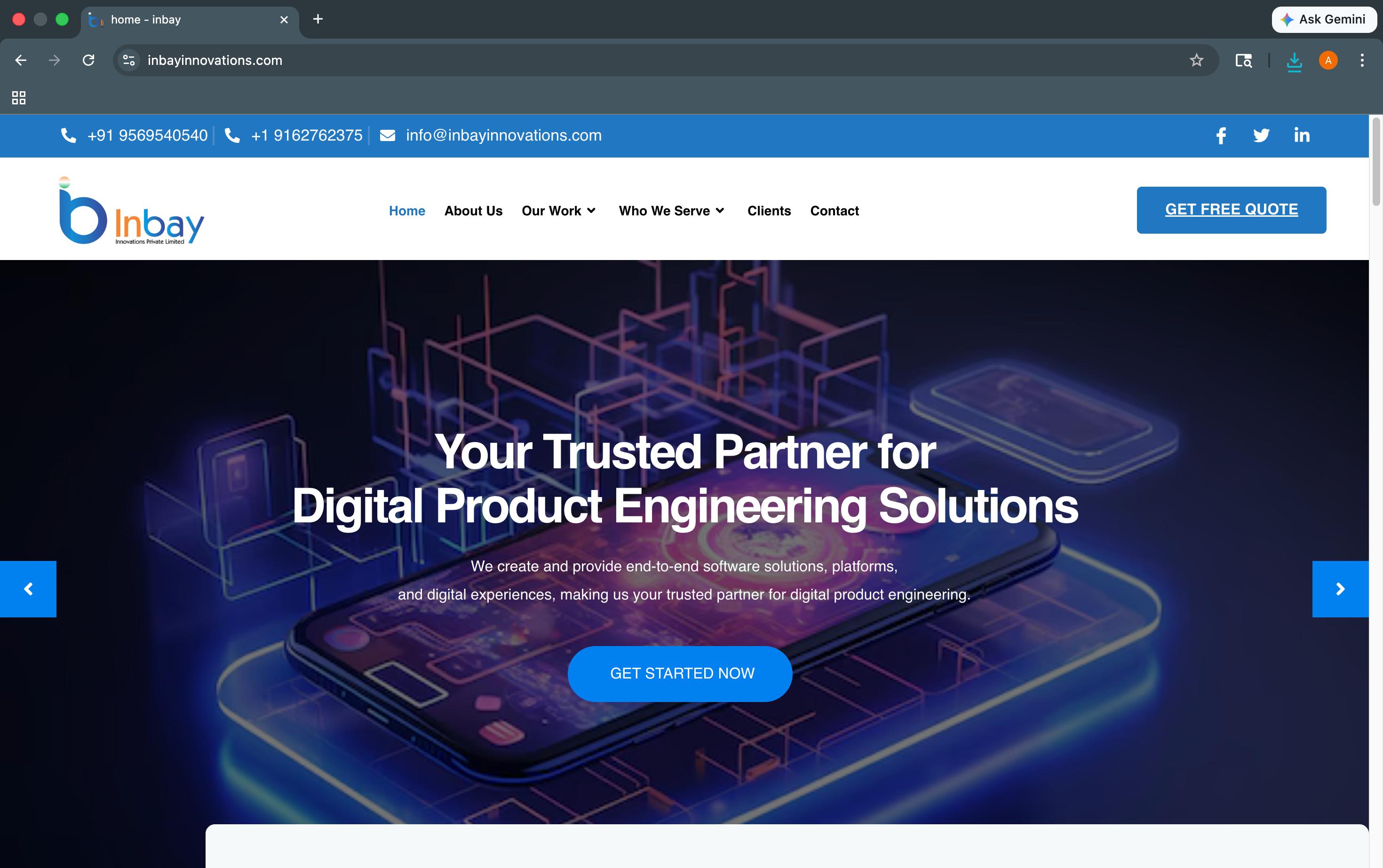The width and height of the screenshot is (1383, 868).
Task: Open the Chrome three-dot menu
Action: 1362,60
